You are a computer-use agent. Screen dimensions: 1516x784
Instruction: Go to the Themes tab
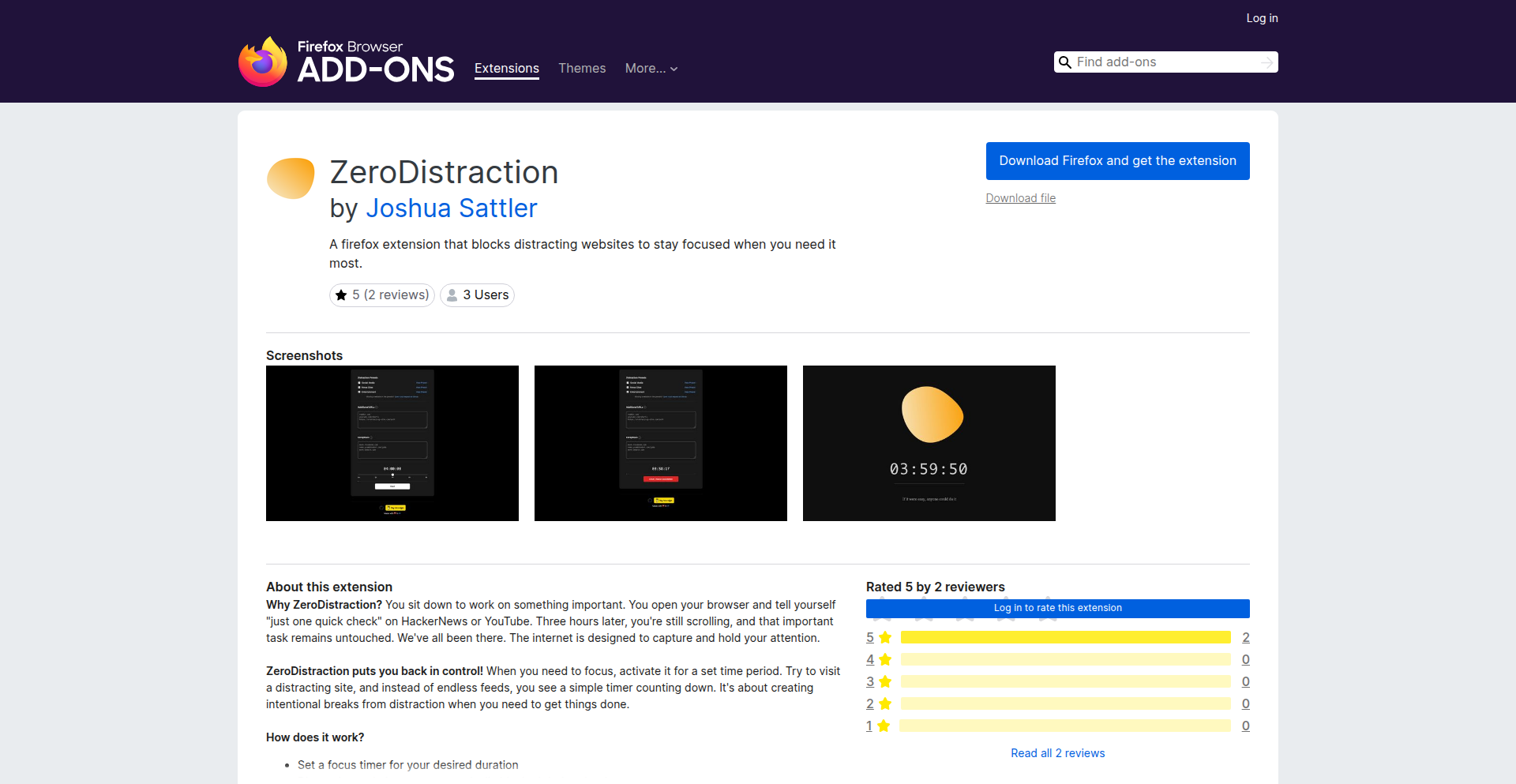pos(582,69)
